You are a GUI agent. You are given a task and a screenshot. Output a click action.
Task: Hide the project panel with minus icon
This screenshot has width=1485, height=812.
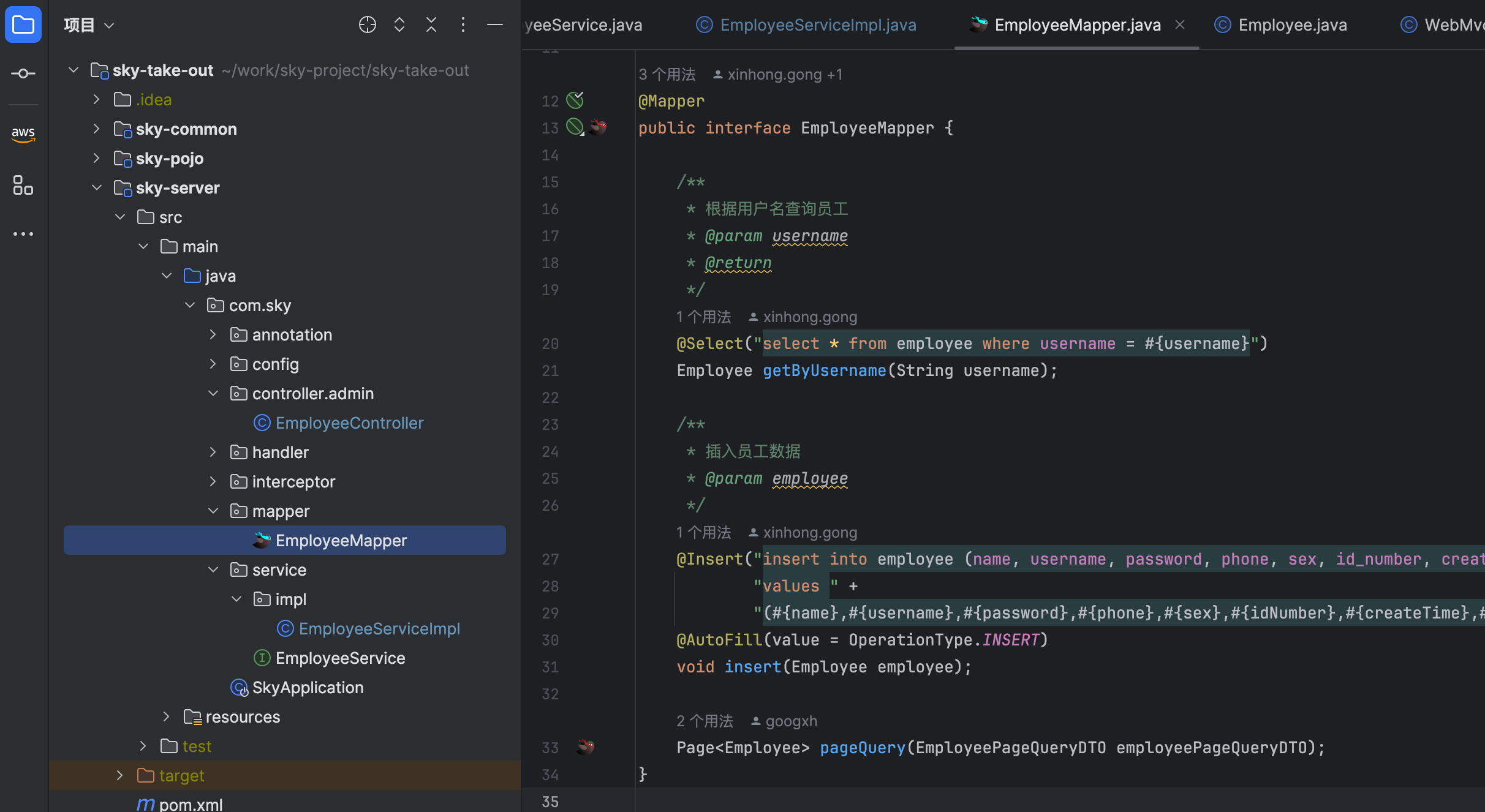pos(495,24)
